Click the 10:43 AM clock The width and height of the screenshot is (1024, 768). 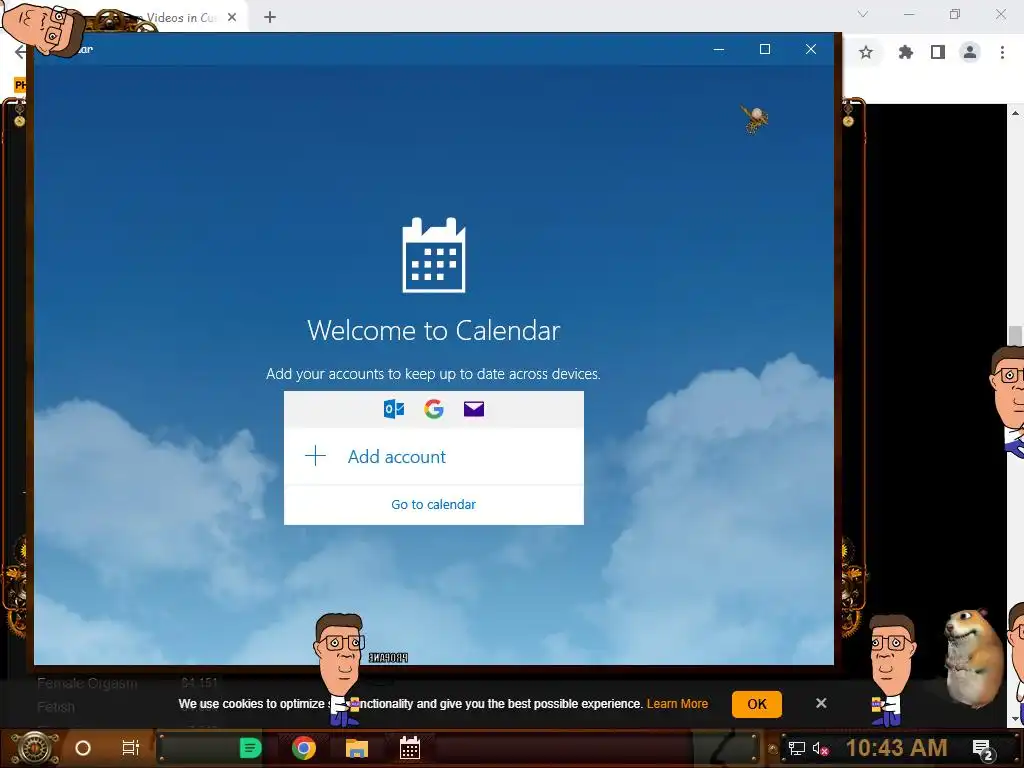click(x=897, y=748)
